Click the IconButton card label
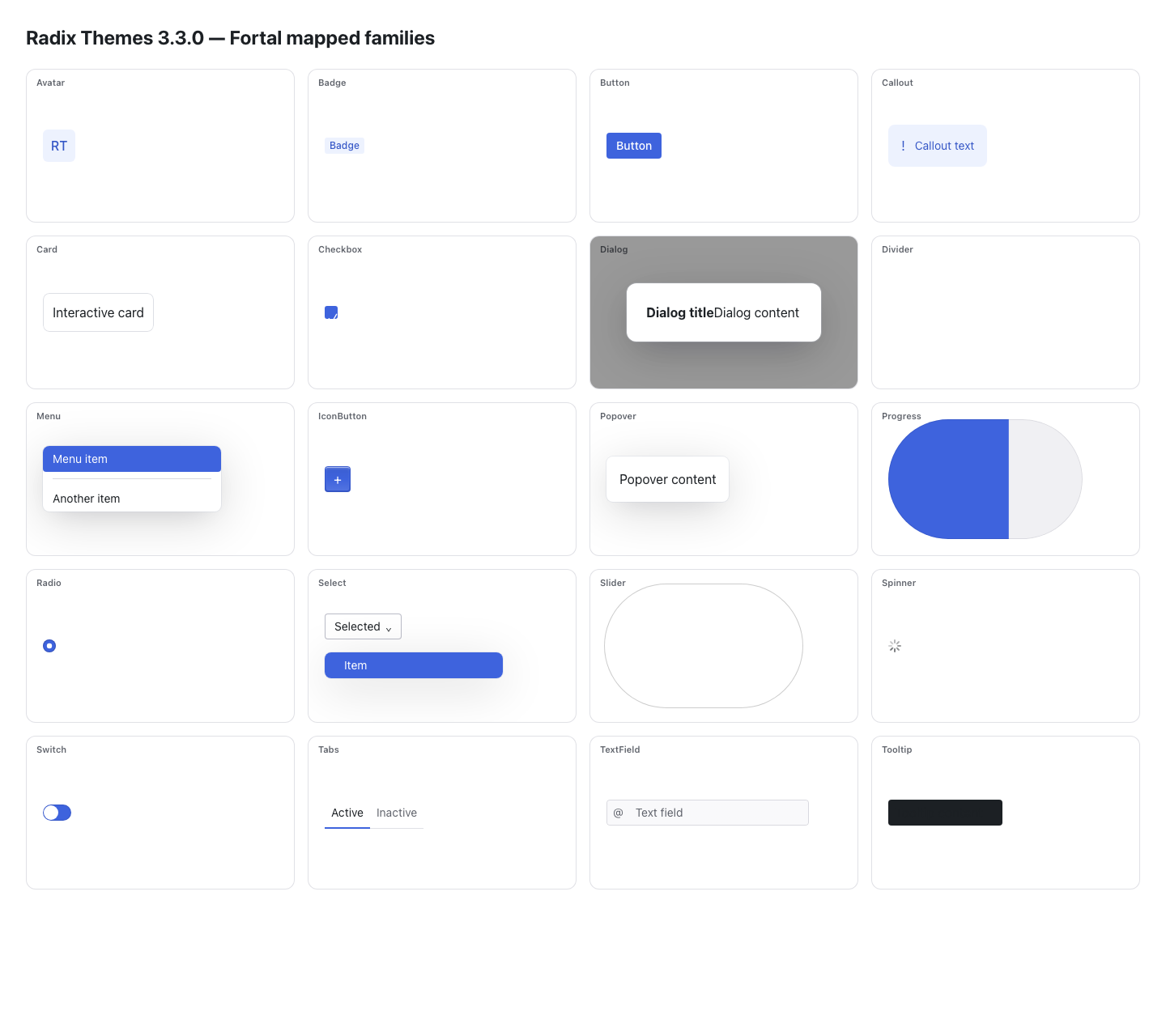 click(343, 416)
